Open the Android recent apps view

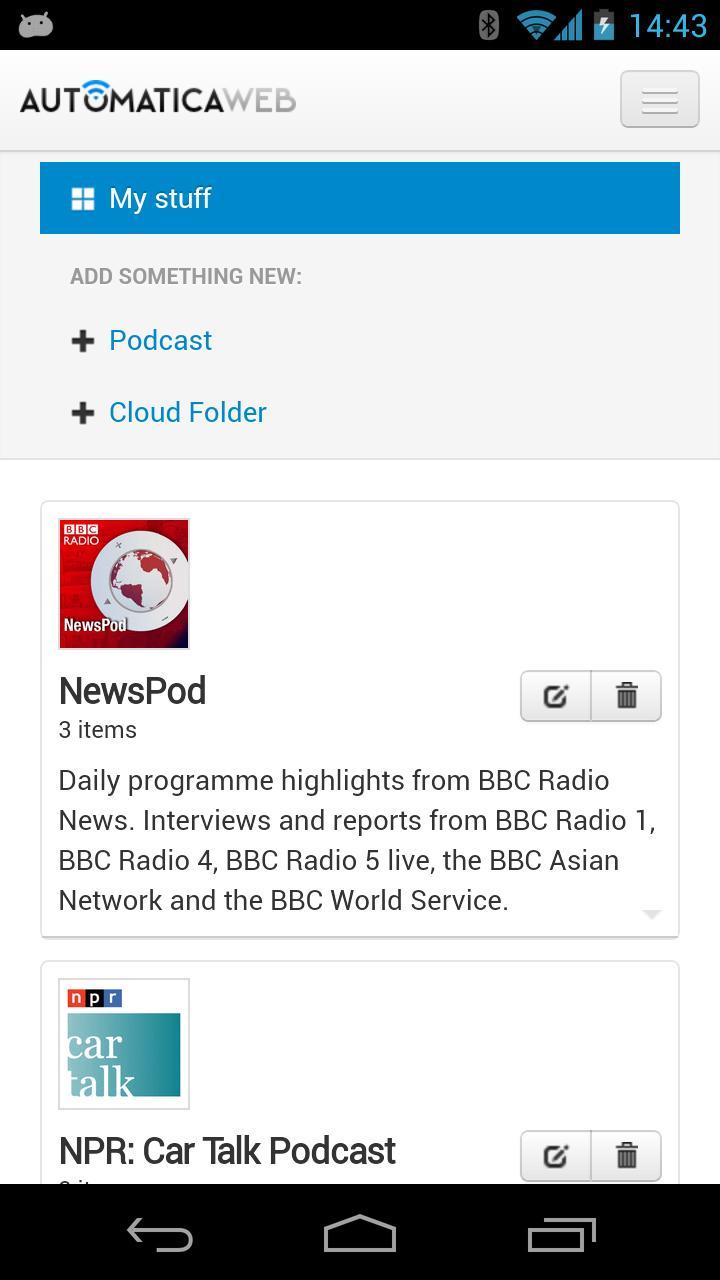tap(561, 1234)
